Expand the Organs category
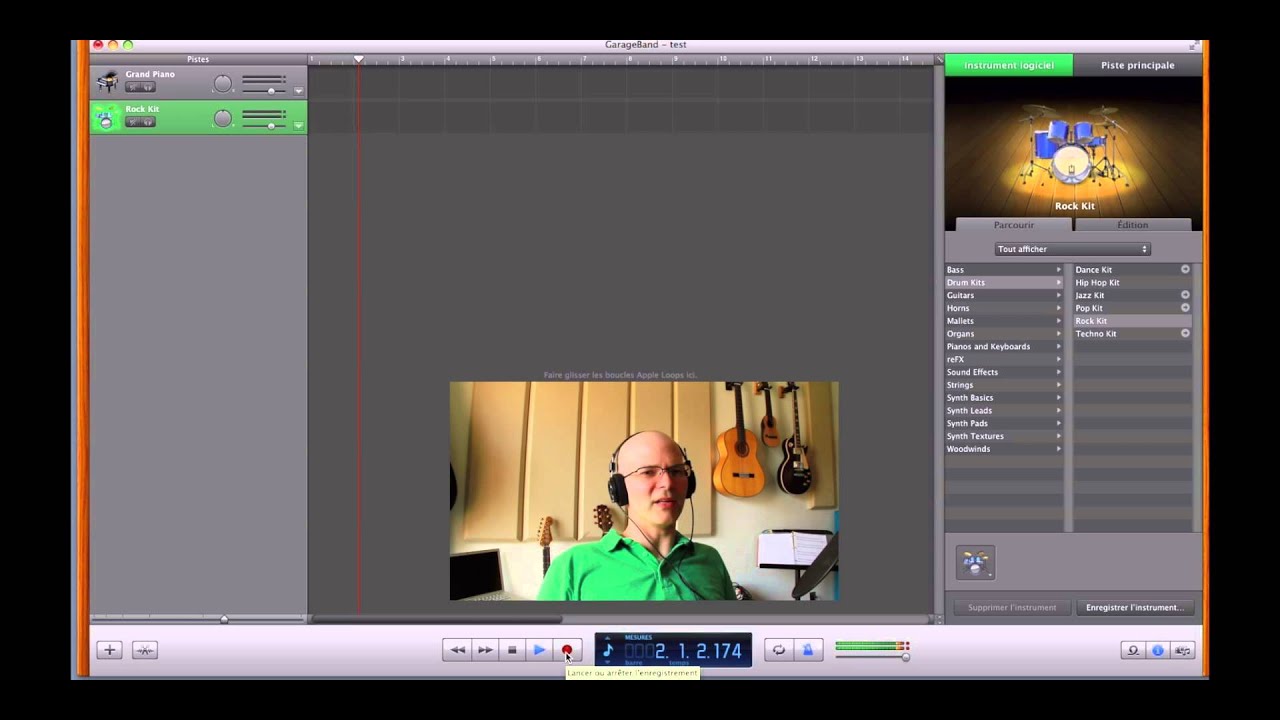The image size is (1280, 720). (x=1004, y=334)
